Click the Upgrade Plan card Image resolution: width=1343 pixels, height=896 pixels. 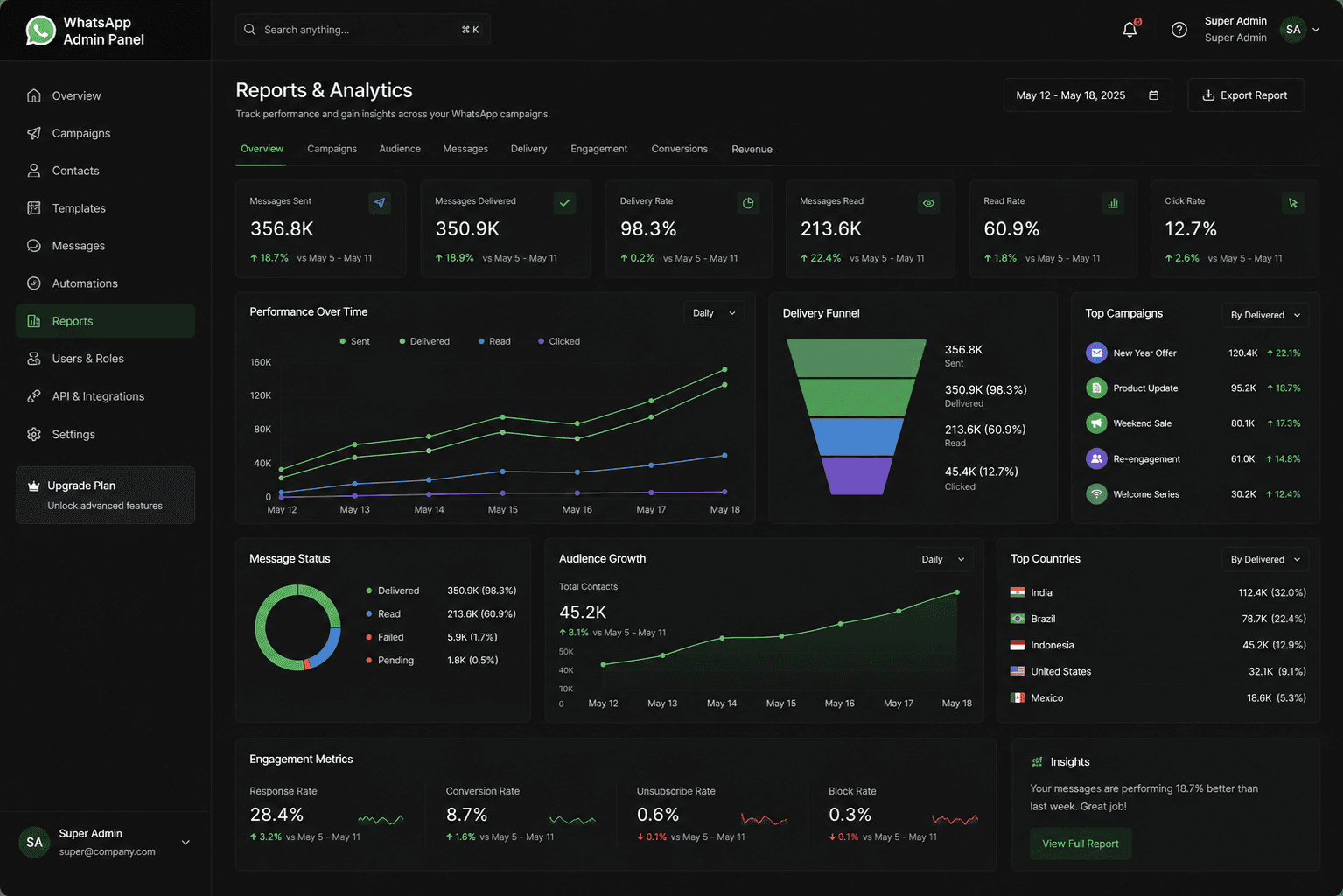[105, 495]
